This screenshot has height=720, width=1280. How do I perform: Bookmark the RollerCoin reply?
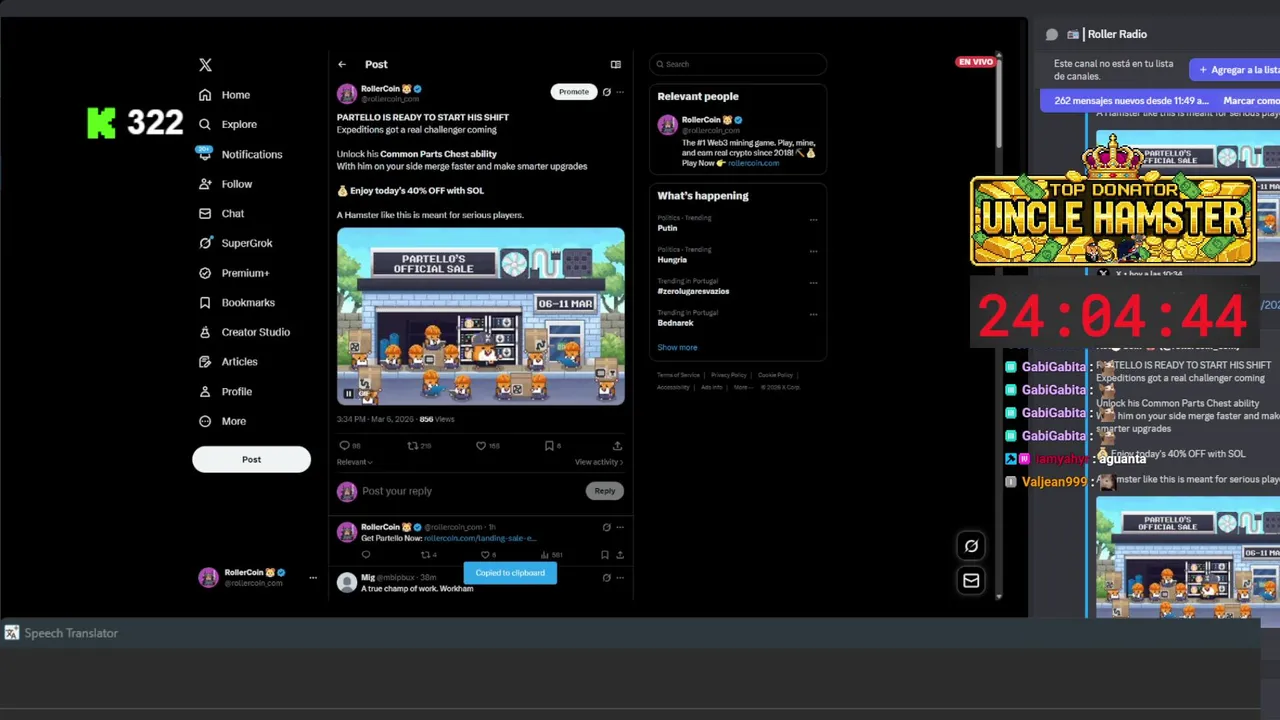604,555
